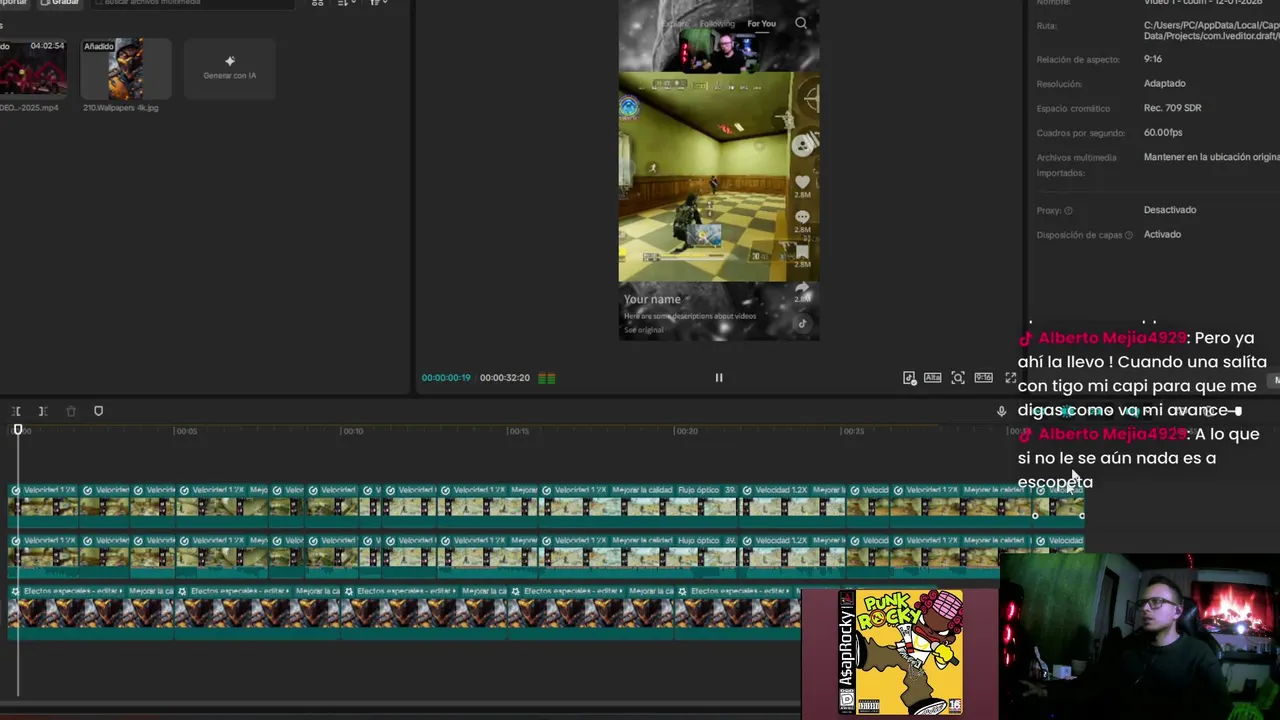This screenshot has height=720, width=1280.
Task: Click the 00:05 mark on the timeline ruler
Action: (x=186, y=431)
